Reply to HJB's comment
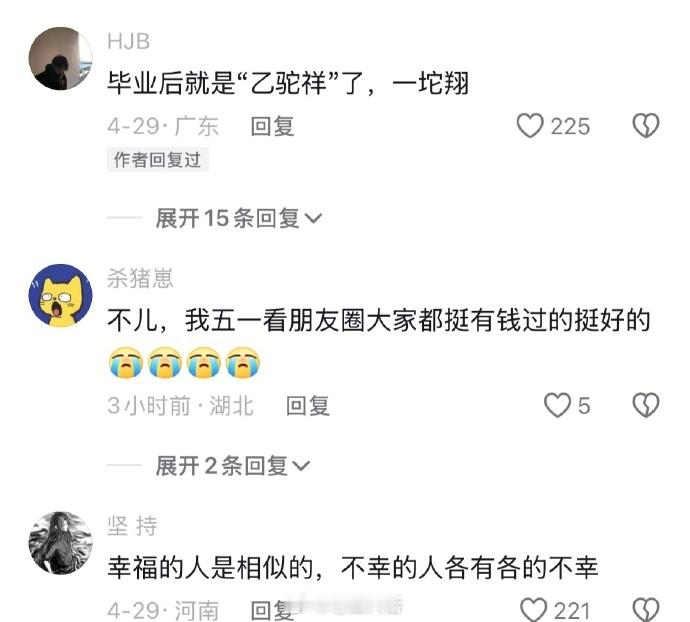 (272, 127)
